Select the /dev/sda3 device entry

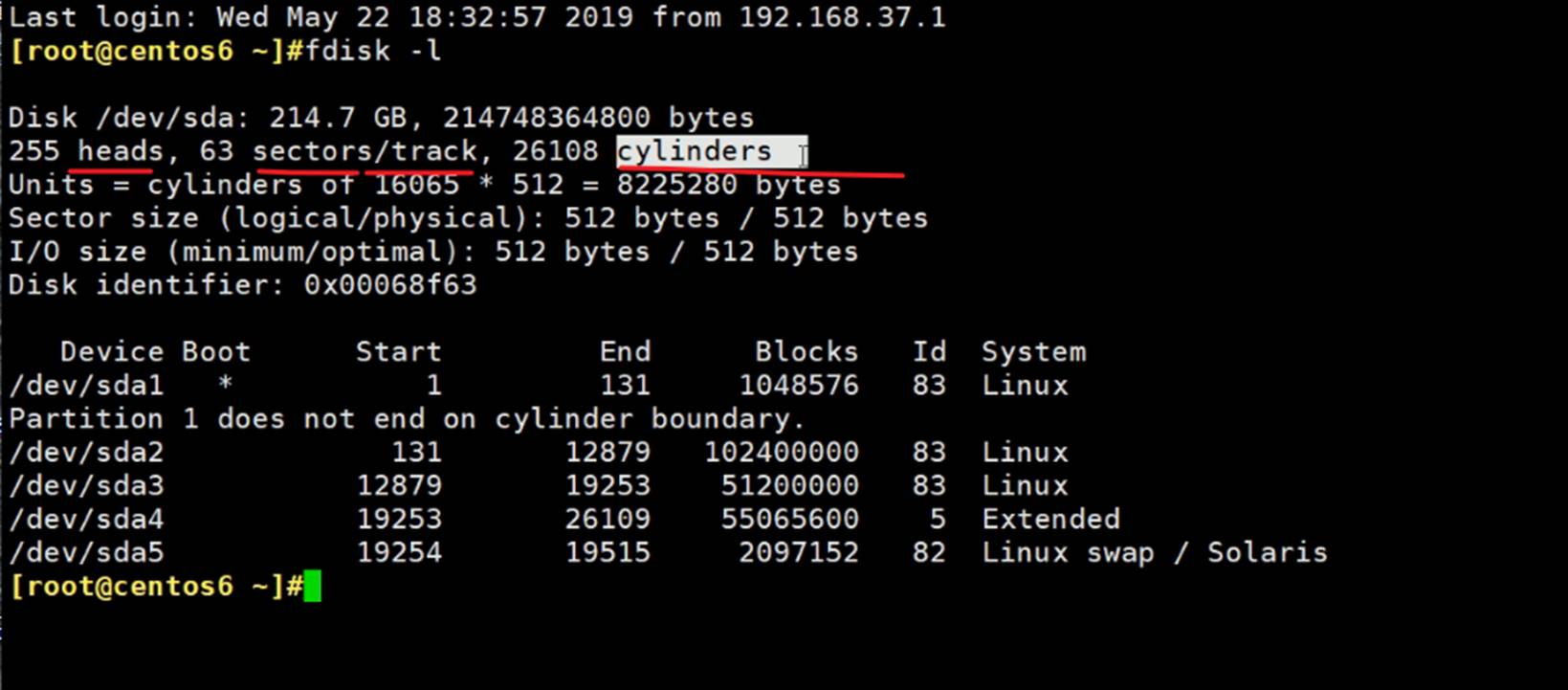(86, 485)
